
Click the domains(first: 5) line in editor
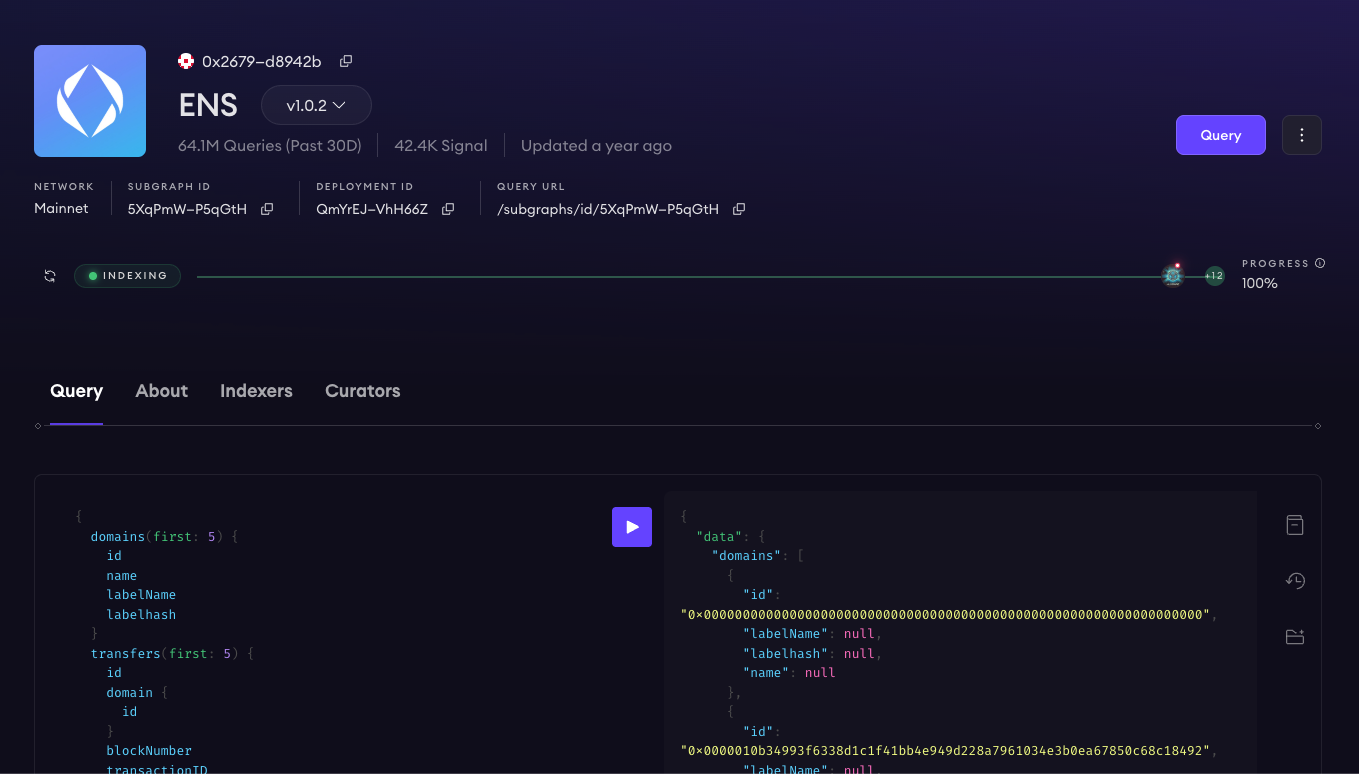pos(165,537)
